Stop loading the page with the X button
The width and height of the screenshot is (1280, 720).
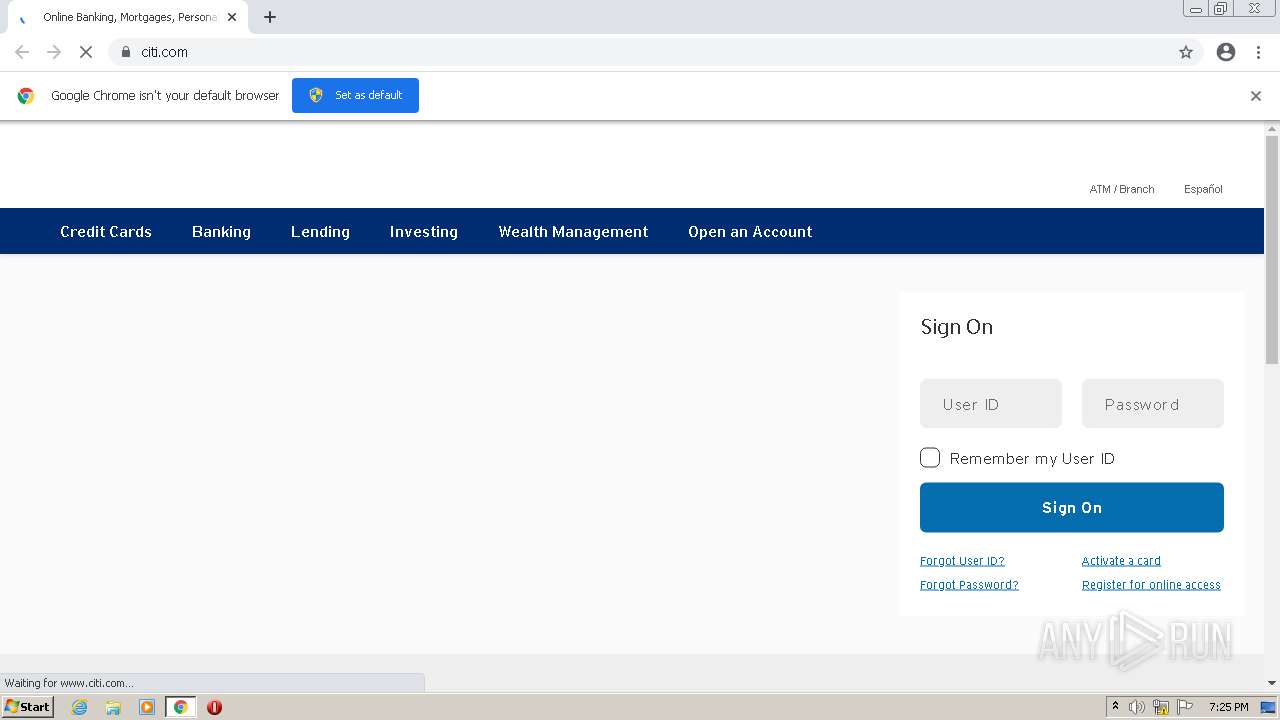[86, 52]
